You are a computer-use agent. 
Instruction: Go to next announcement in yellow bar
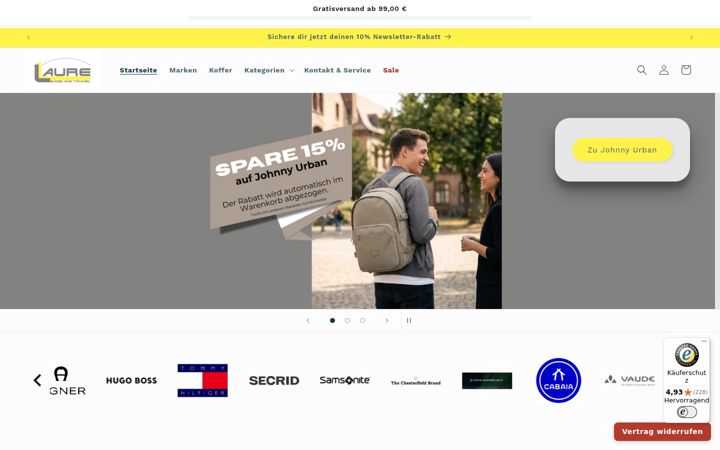(x=691, y=38)
